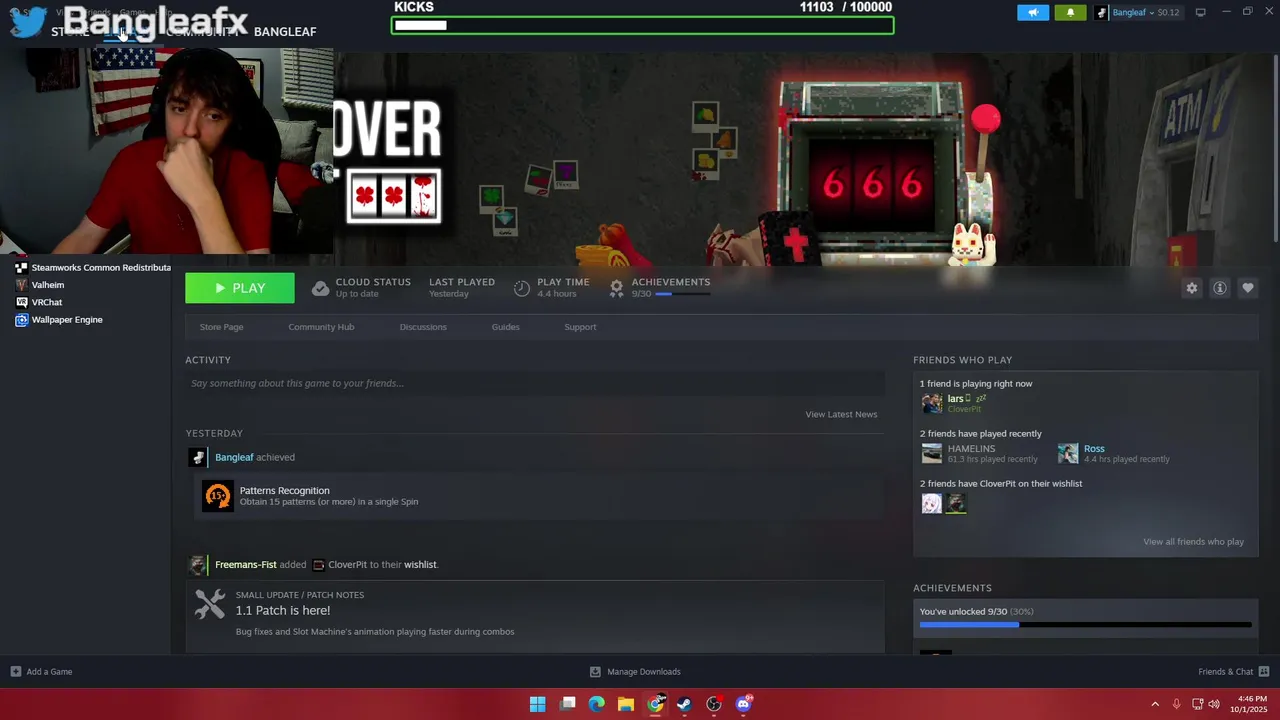
Task: Click HAMELINS avatar thumbnail
Action: (x=932, y=453)
